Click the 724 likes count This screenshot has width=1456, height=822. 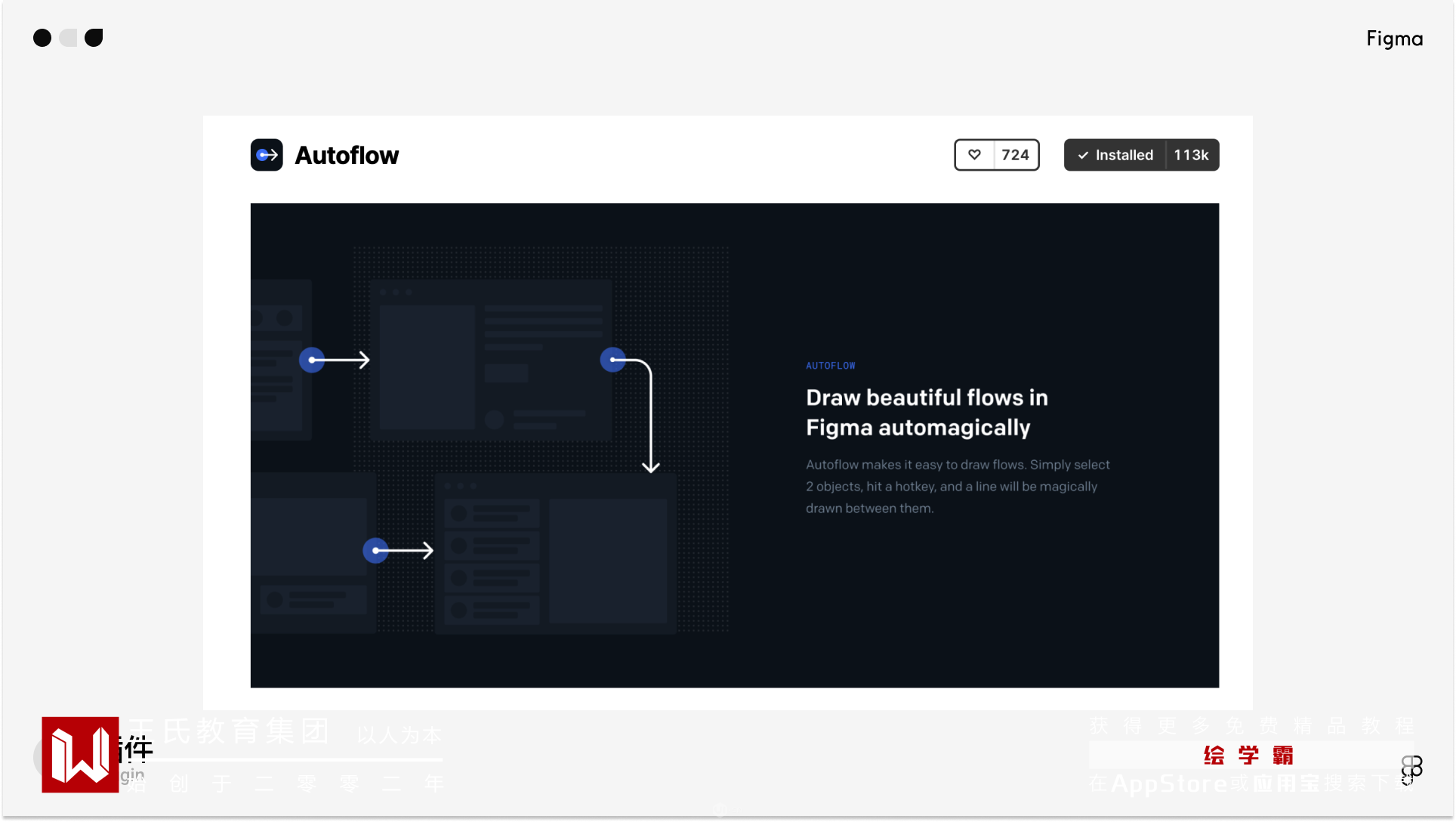pyautogui.click(x=1015, y=155)
